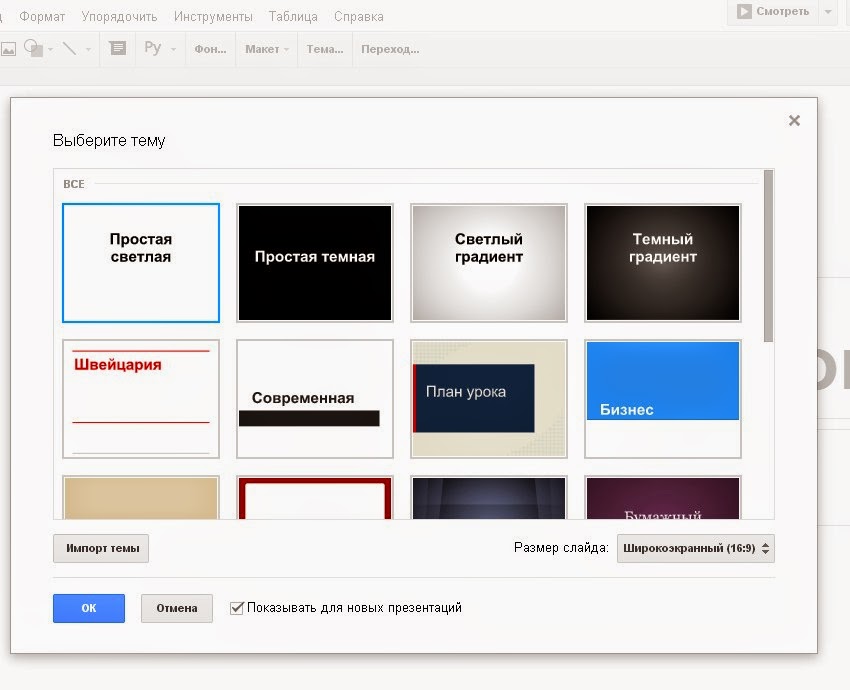850x690 pixels.
Task: Click the shapes tool icon
Action: click(x=34, y=48)
